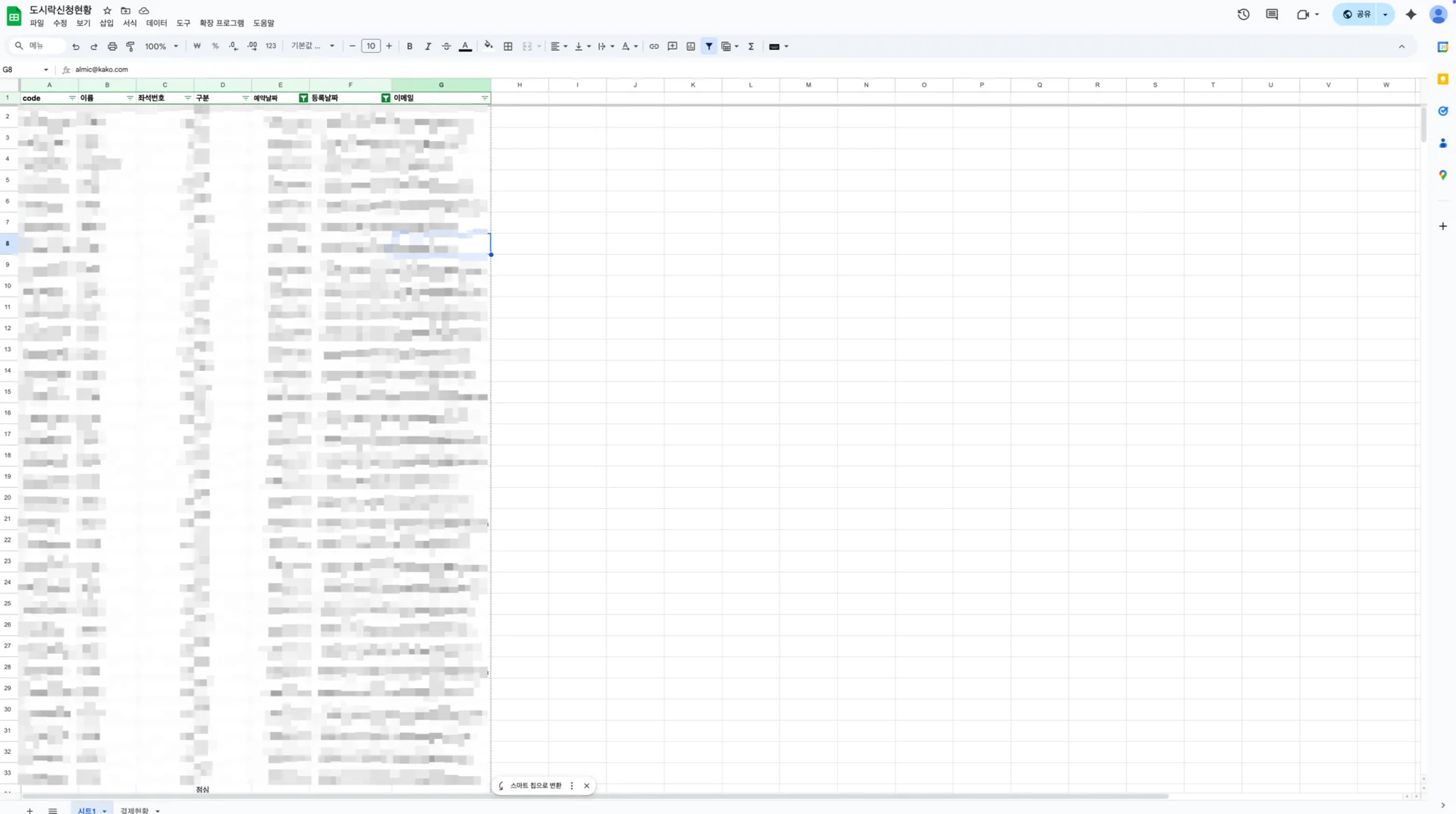Open Gemini assistant

pyautogui.click(x=1411, y=14)
